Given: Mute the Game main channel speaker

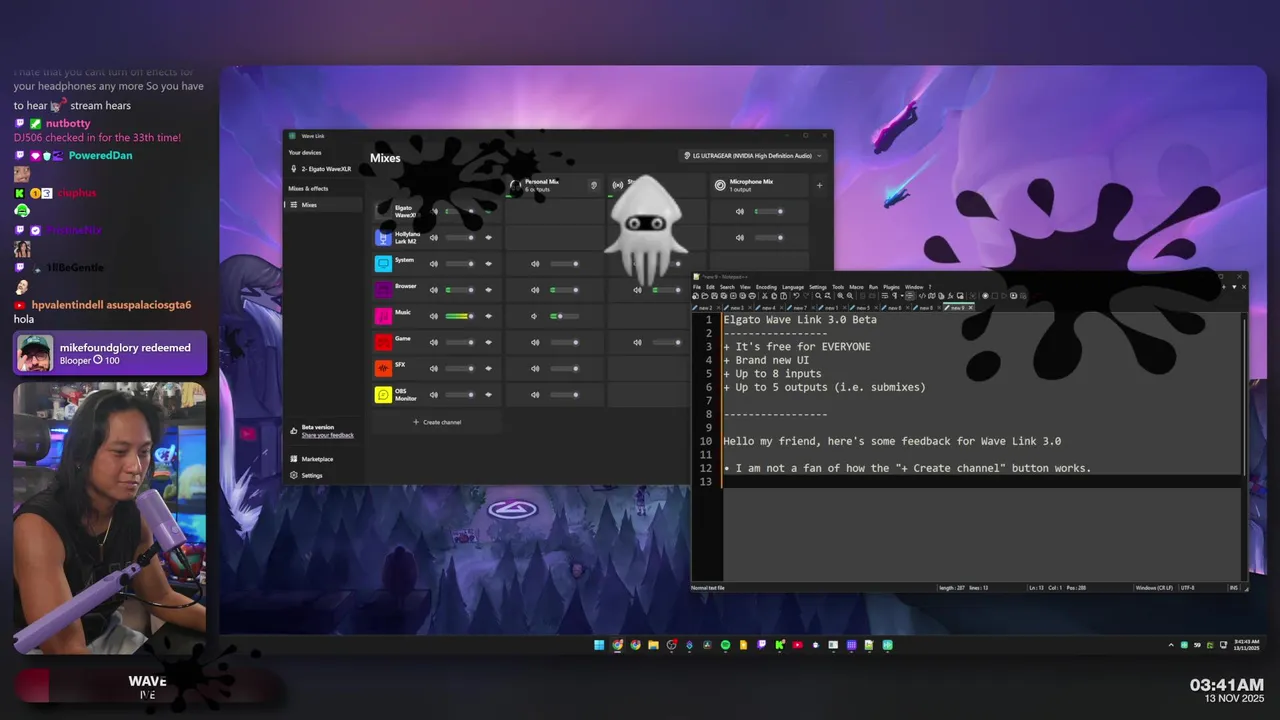Looking at the screenshot, I should pos(433,342).
